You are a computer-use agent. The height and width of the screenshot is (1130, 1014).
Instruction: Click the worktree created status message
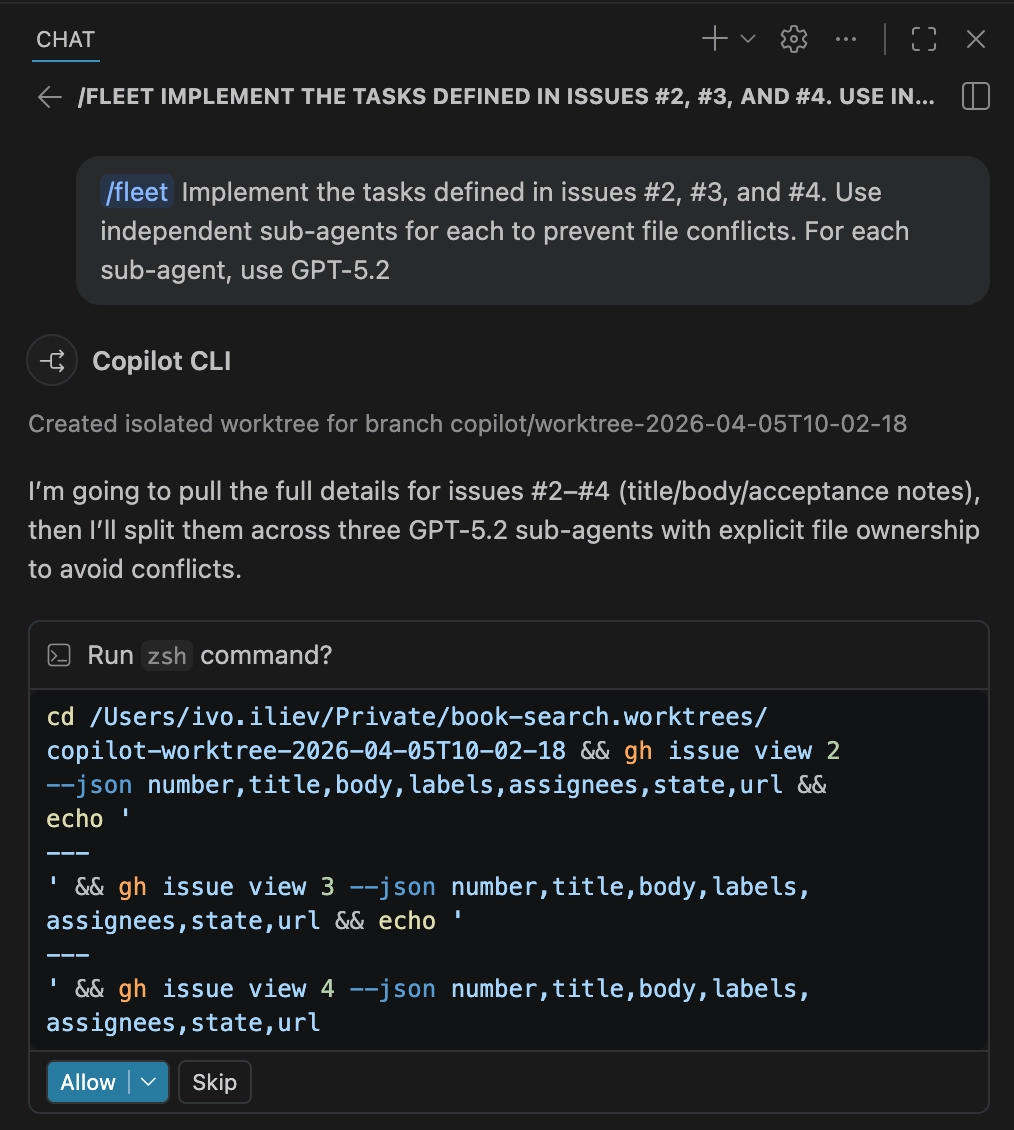(x=467, y=424)
